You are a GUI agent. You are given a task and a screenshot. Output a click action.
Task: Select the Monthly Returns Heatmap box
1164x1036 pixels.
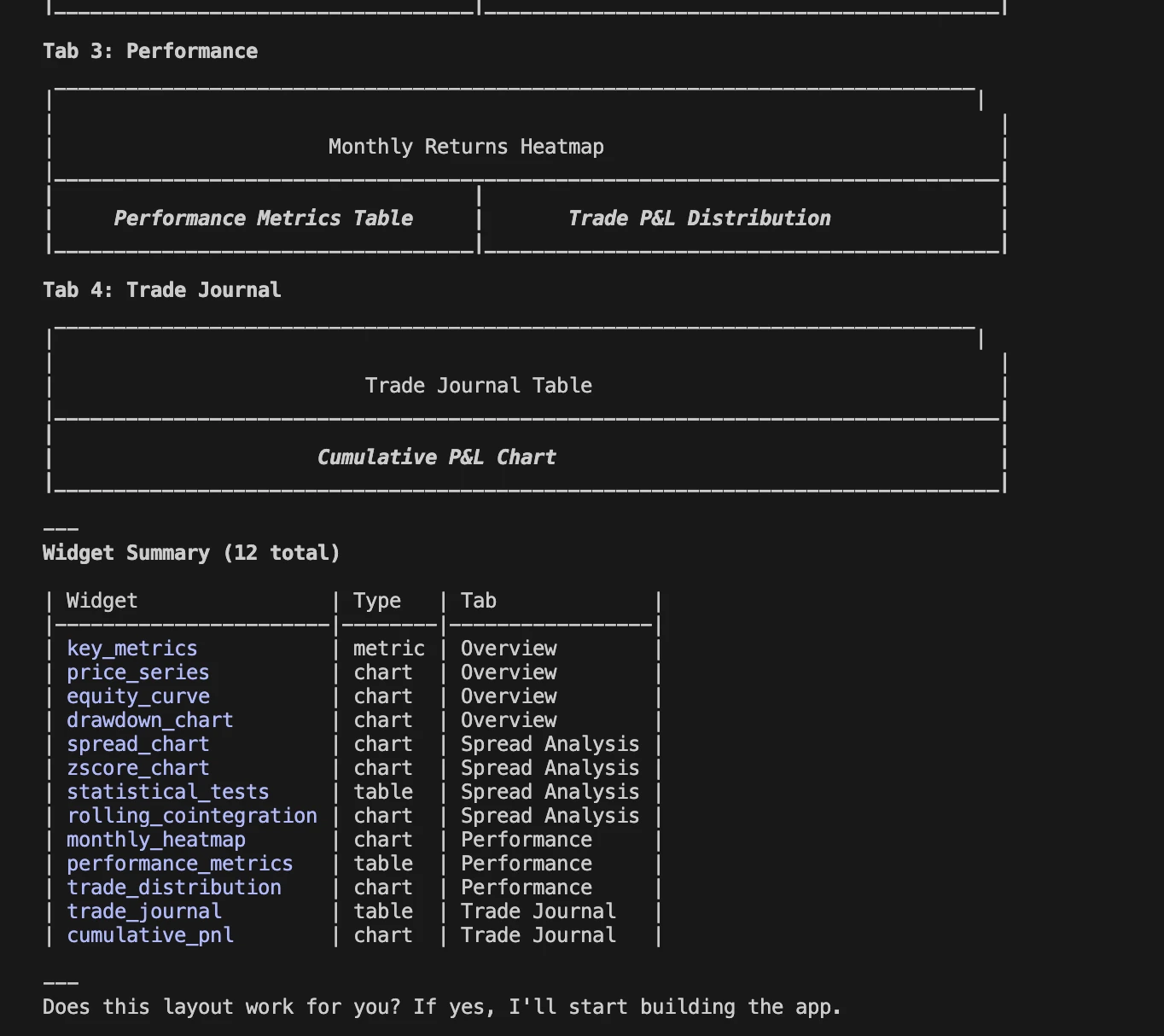(466, 147)
